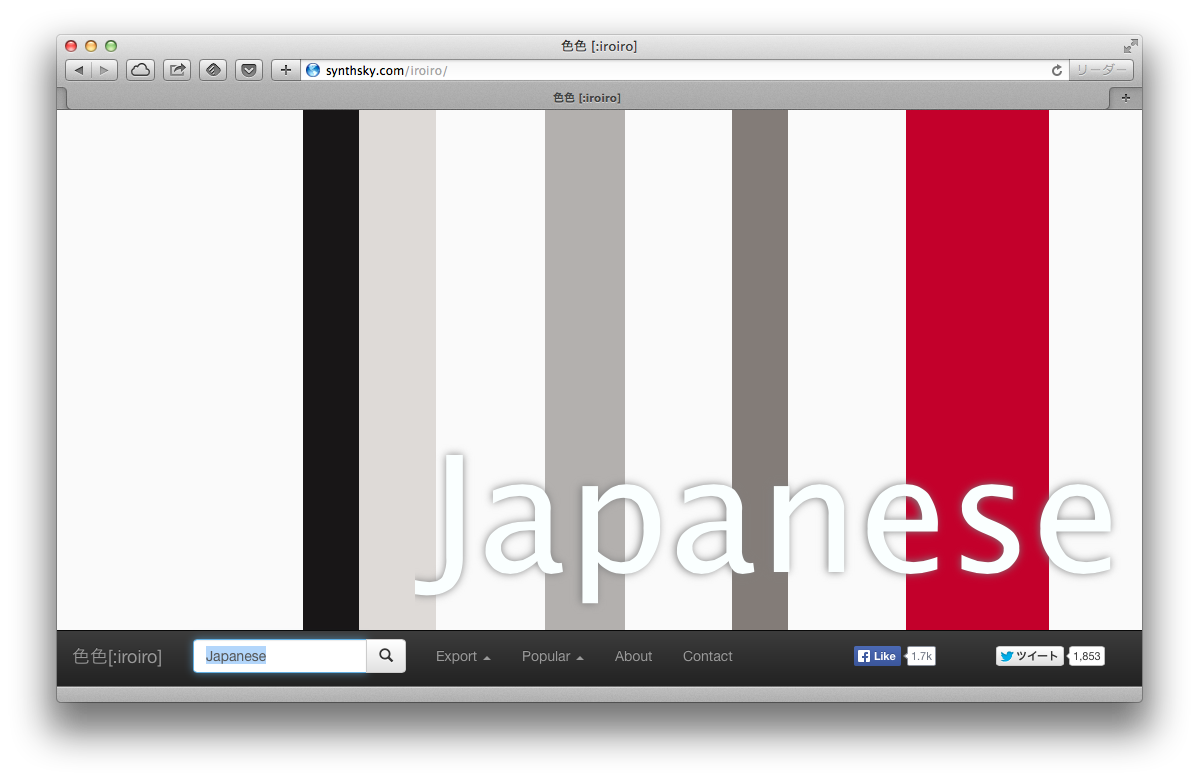
Task: Open new tab with plus icon
Action: [x=1126, y=98]
